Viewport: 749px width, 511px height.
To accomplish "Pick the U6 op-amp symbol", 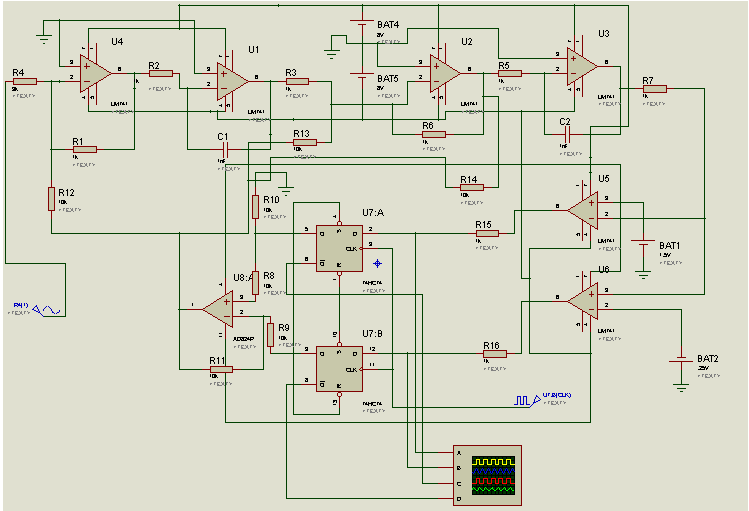I will [x=582, y=300].
